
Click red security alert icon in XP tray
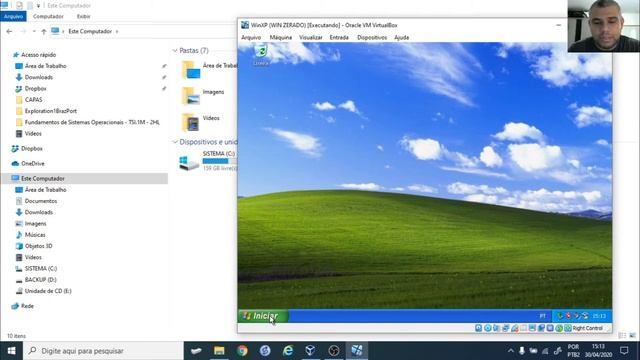pyautogui.click(x=569, y=316)
